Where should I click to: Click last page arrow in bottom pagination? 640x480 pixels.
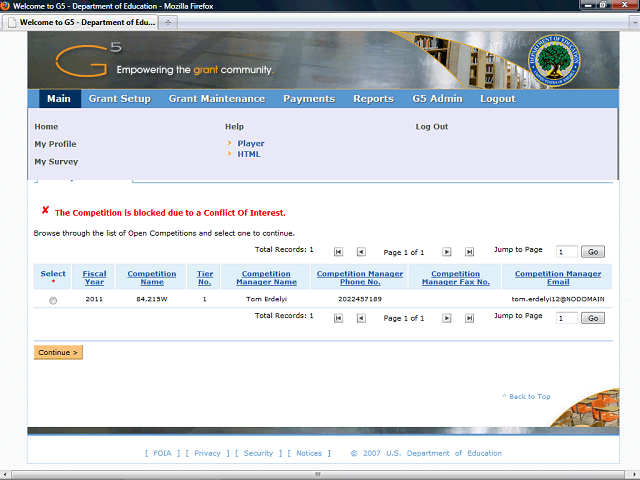point(469,318)
